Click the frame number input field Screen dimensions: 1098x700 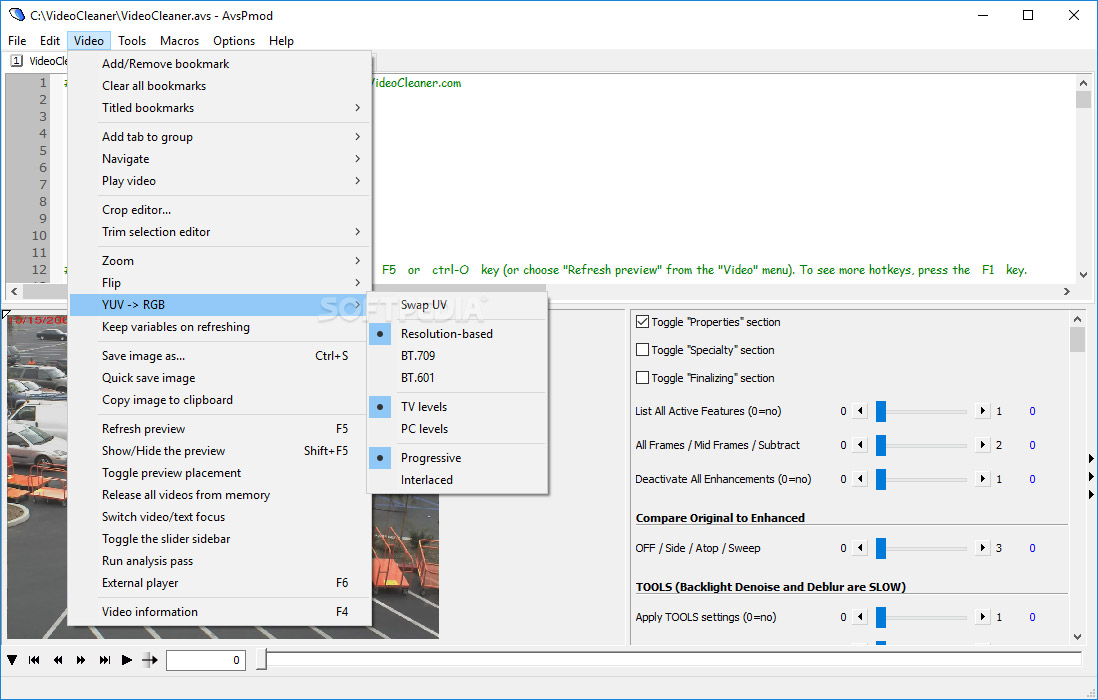pyautogui.click(x=206, y=659)
